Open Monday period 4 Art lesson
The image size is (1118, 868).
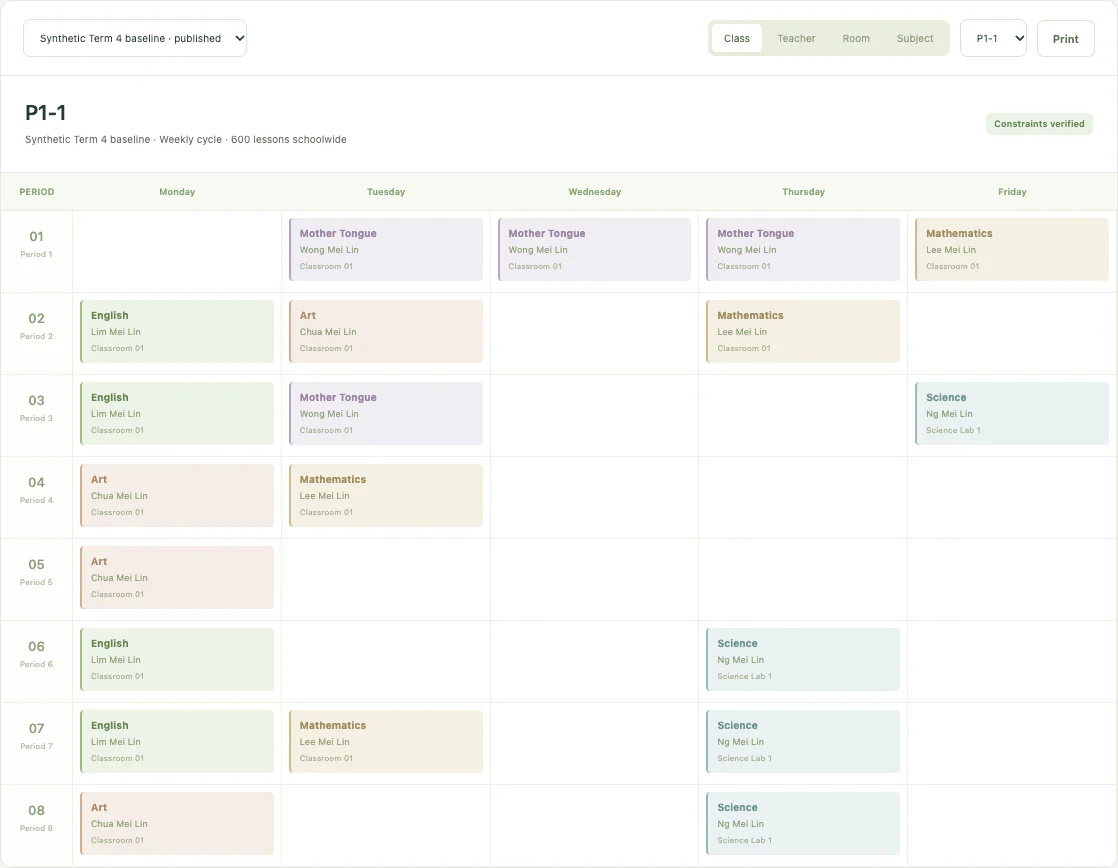click(177, 496)
